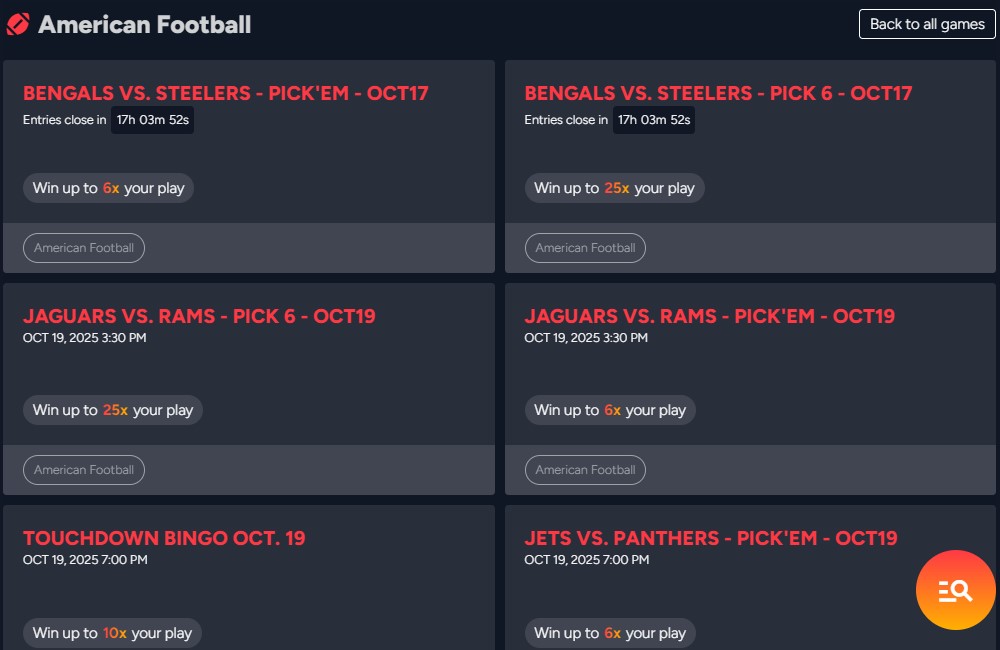Click the American Football tag on Jaguars Pick'em card
The height and width of the screenshot is (650, 1000).
[x=585, y=469]
